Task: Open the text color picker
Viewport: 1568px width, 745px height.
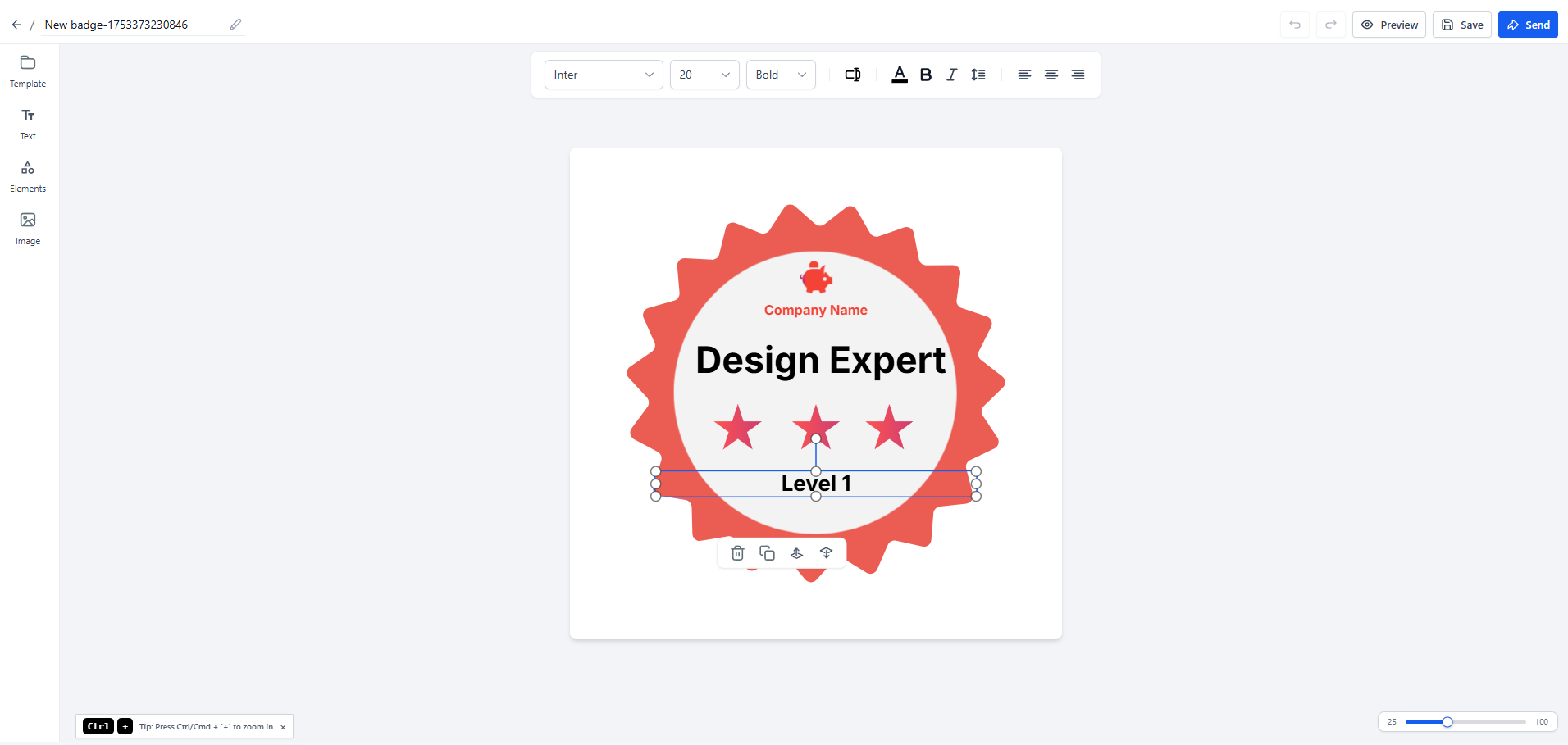Action: pos(900,75)
